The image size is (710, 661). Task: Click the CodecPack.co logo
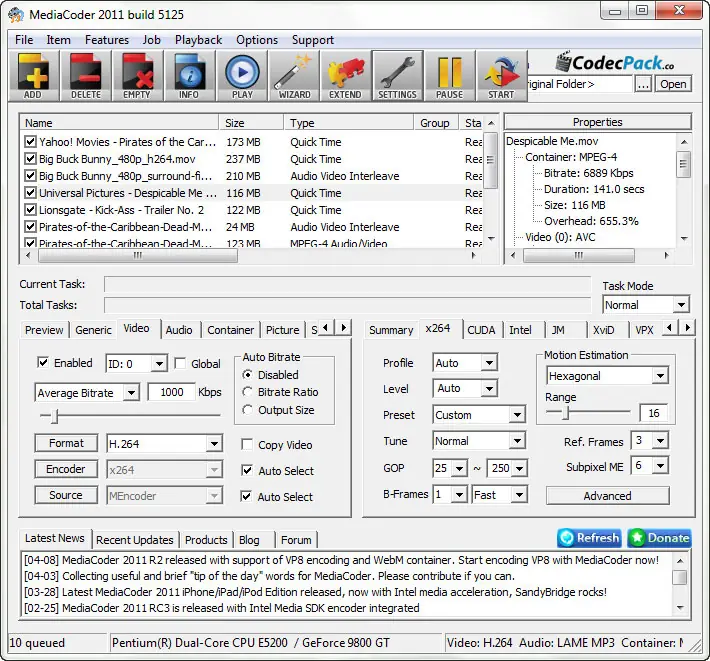point(615,62)
